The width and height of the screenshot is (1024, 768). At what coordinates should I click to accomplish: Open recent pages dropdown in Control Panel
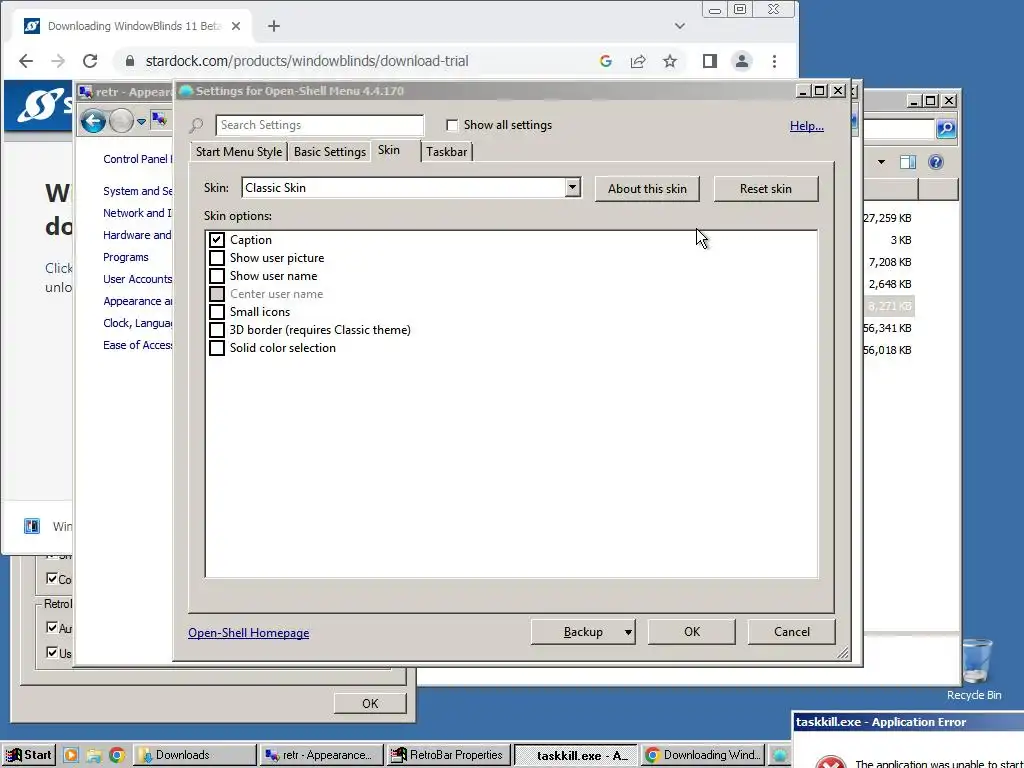tap(141, 121)
